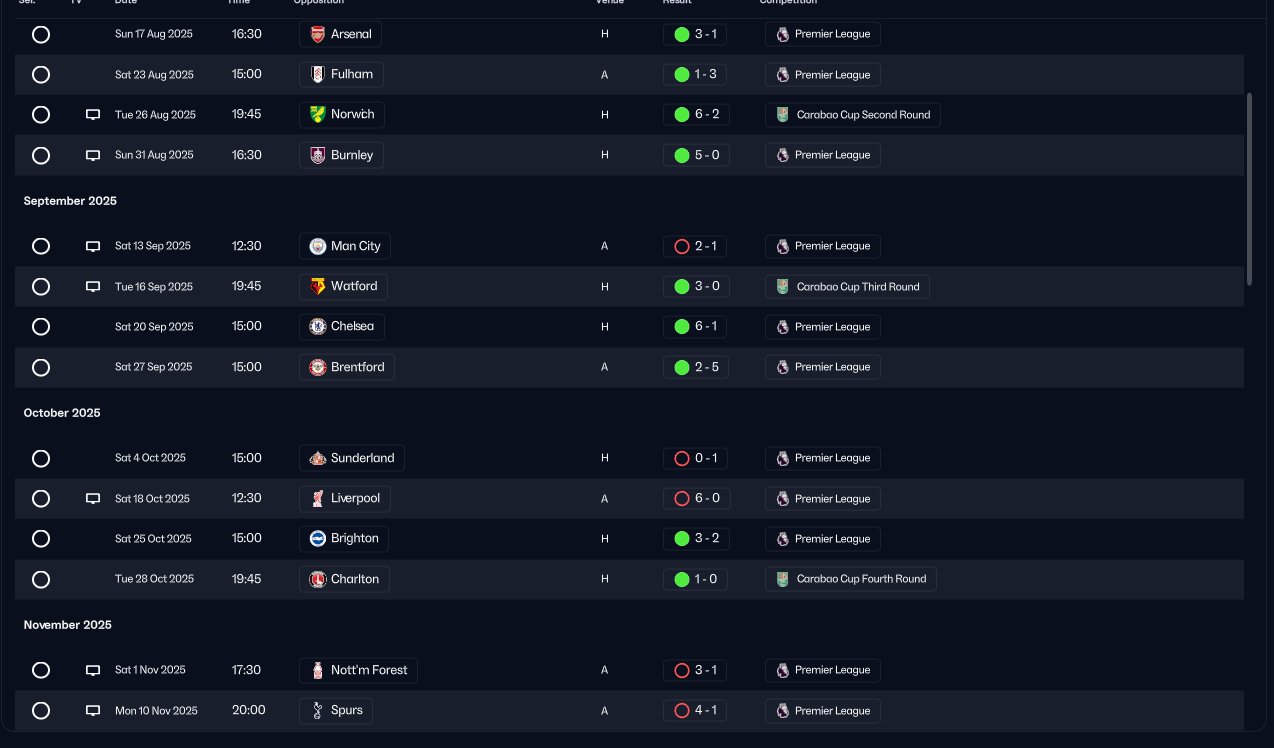Image resolution: width=1274 pixels, height=748 pixels.
Task: Select the Sunderland fixture radio button
Action: [41, 459]
